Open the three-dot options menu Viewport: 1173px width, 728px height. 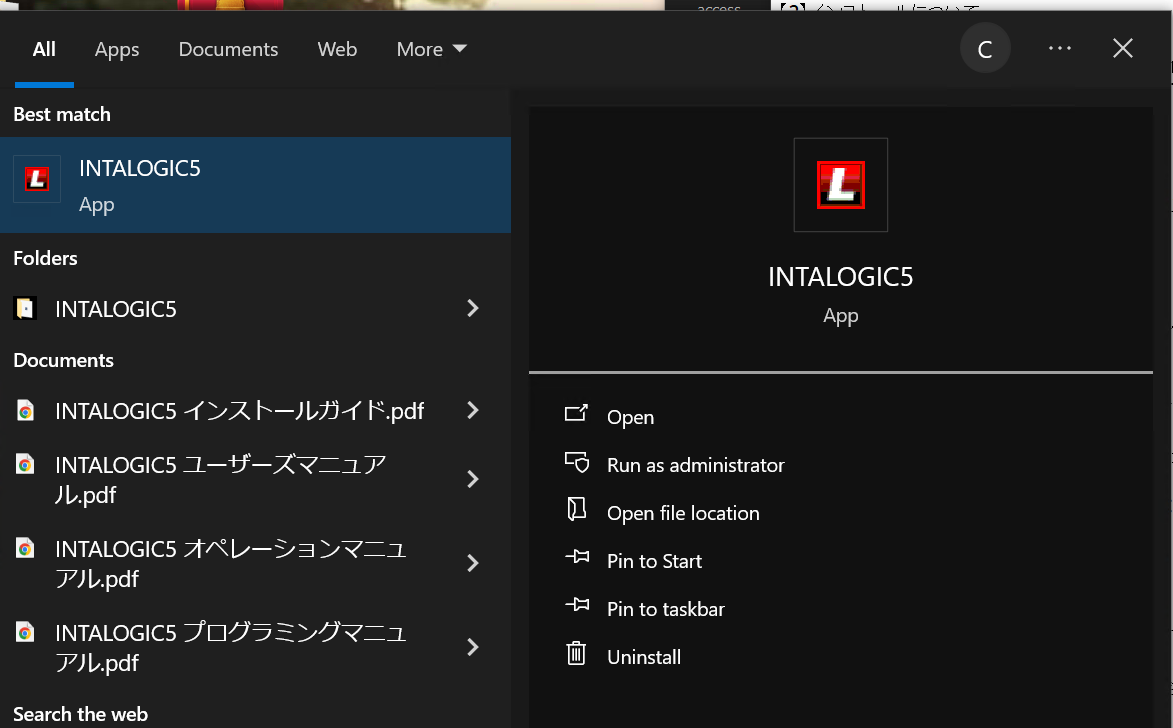click(x=1060, y=48)
